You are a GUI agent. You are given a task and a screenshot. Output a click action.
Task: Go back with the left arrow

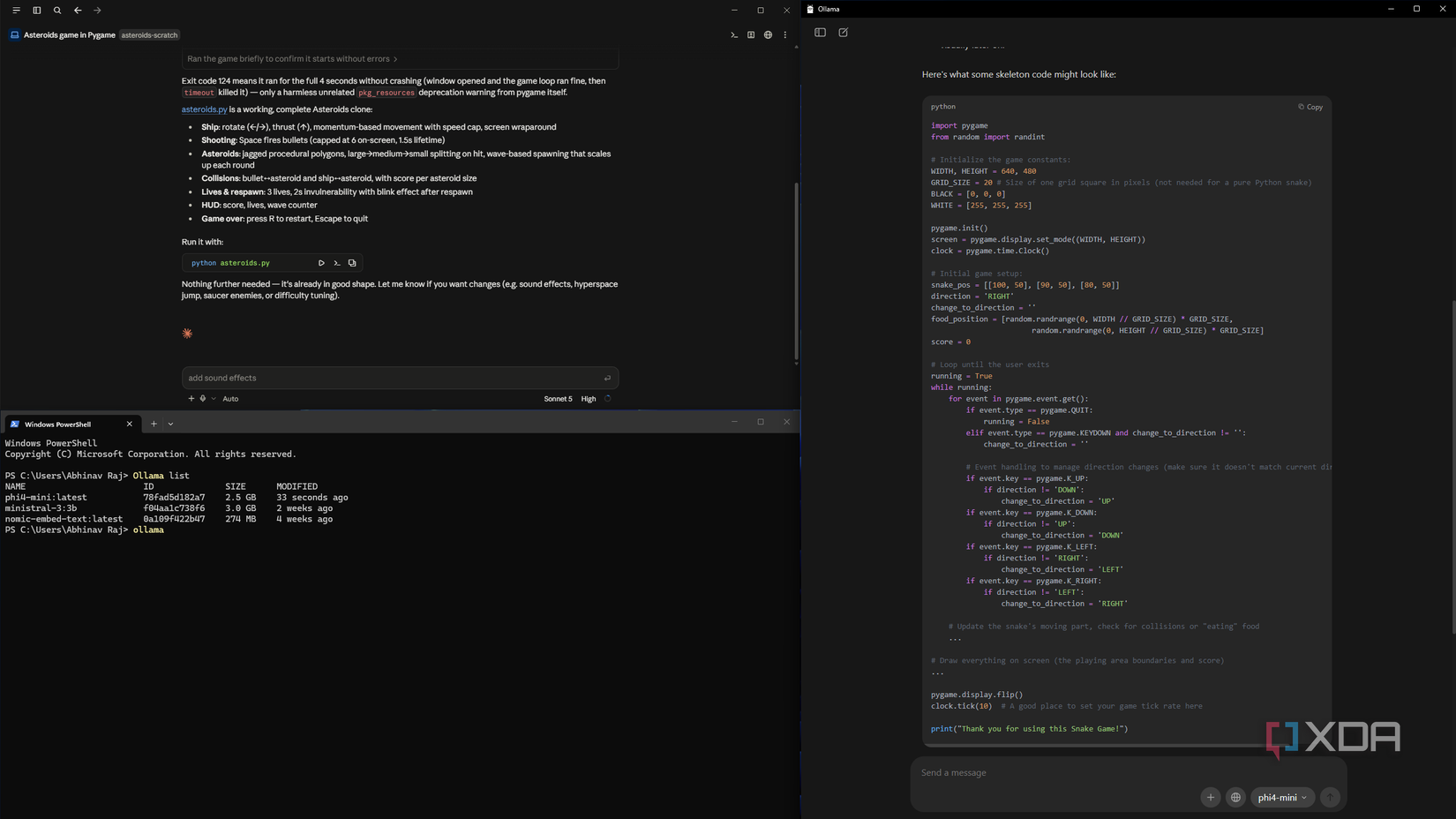click(x=78, y=11)
